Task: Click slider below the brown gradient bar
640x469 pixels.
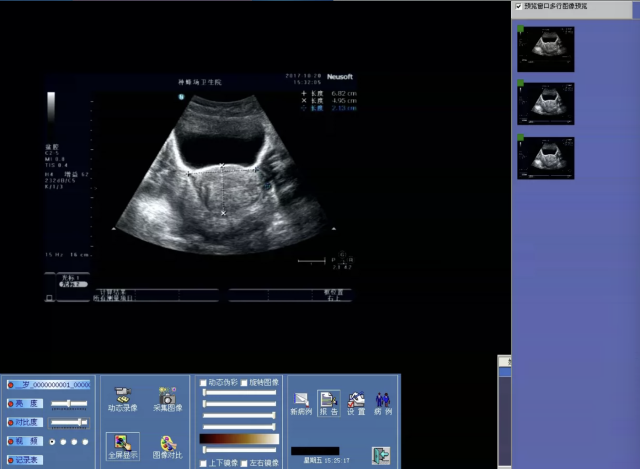Action: (240, 450)
